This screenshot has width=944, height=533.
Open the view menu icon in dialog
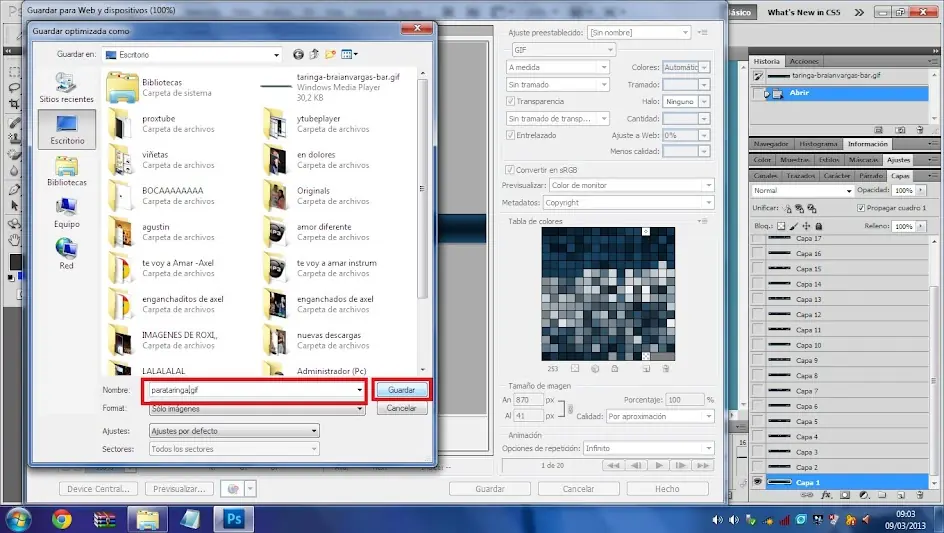tap(349, 55)
